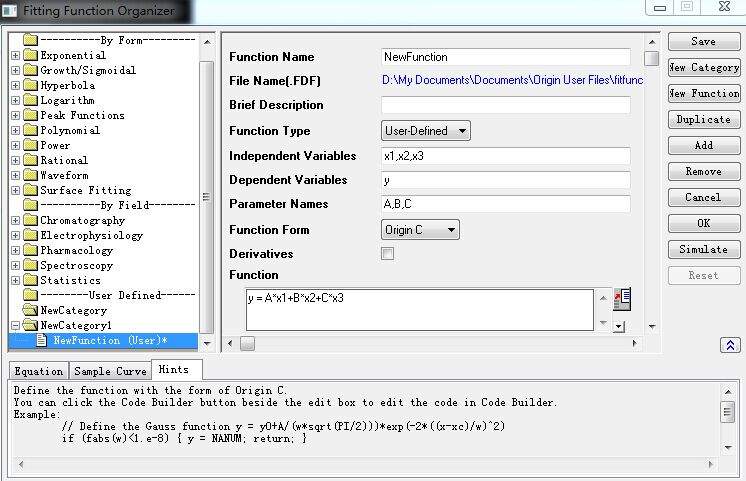Expand the Spectroscopy category
The height and width of the screenshot is (481, 746).
[x=15, y=265]
